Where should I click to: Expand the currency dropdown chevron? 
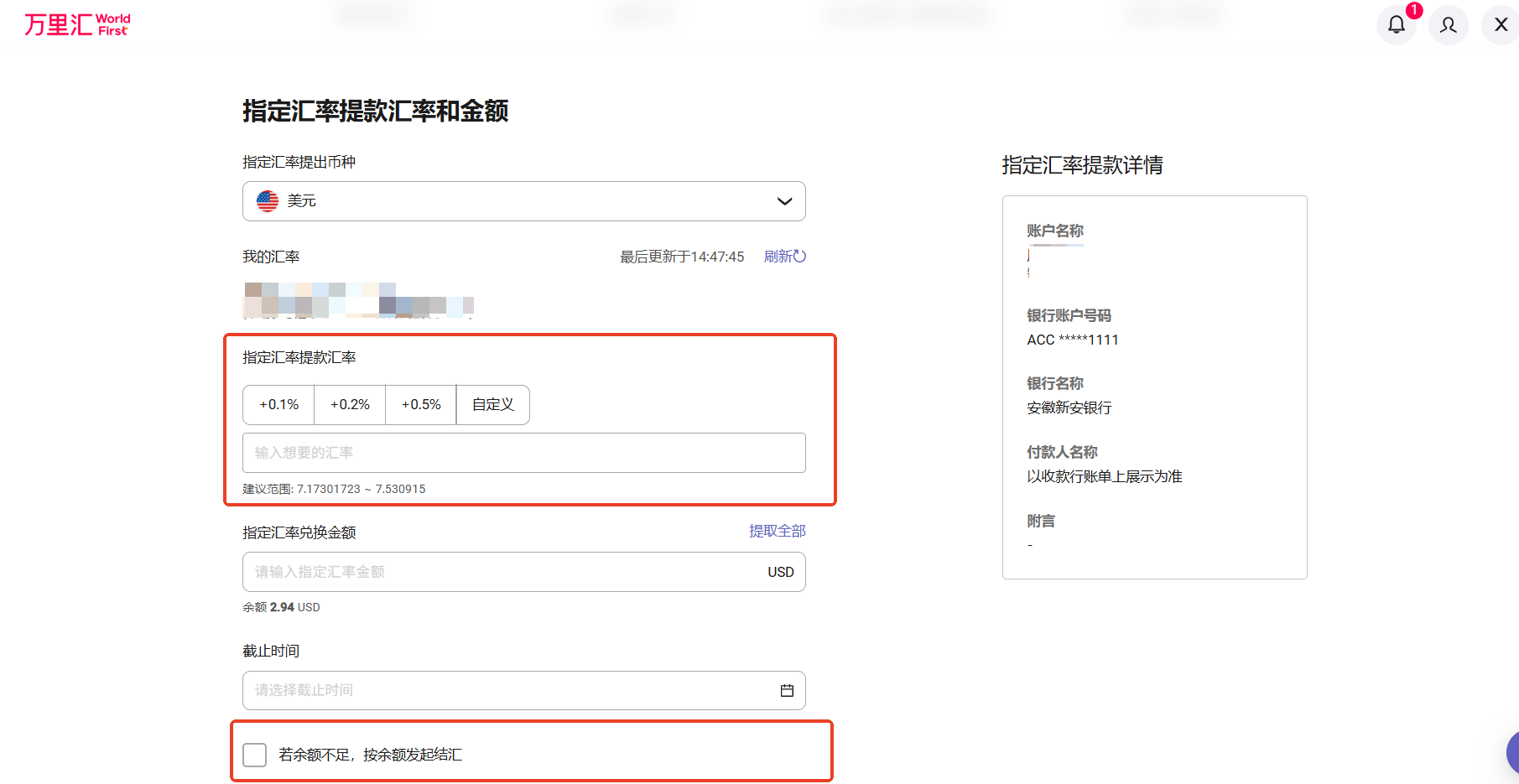(784, 201)
